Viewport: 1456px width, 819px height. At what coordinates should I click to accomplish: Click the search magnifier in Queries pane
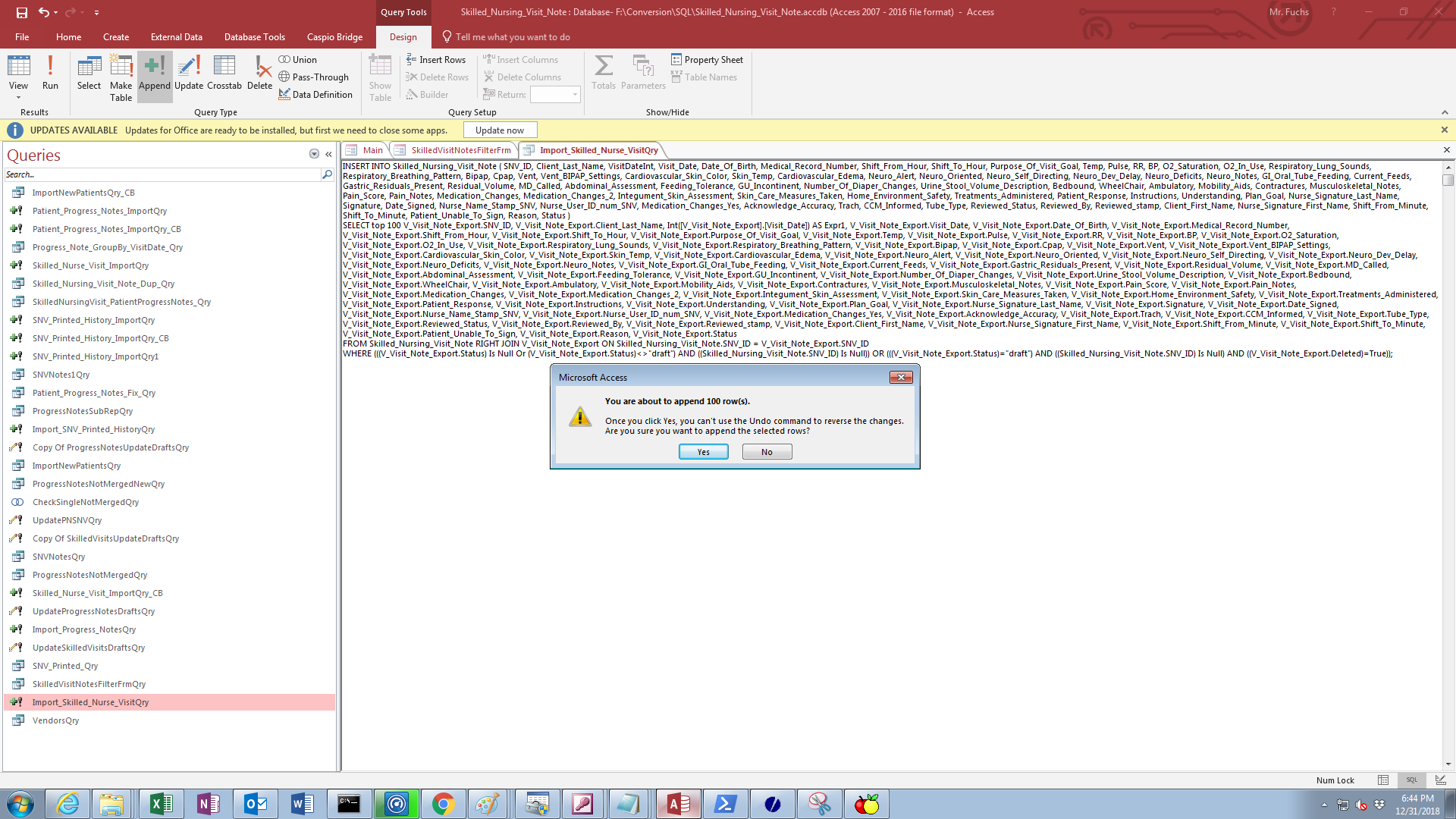(327, 174)
